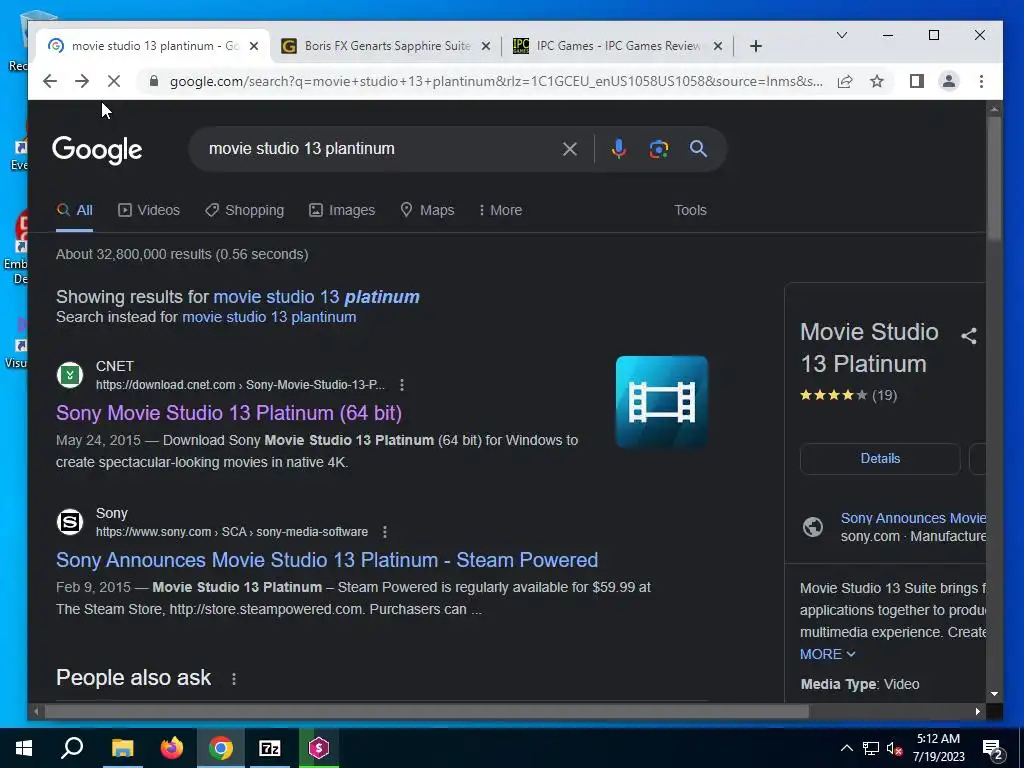Select the All results filter
Viewport: 1024px width, 768px height.
pos(74,210)
